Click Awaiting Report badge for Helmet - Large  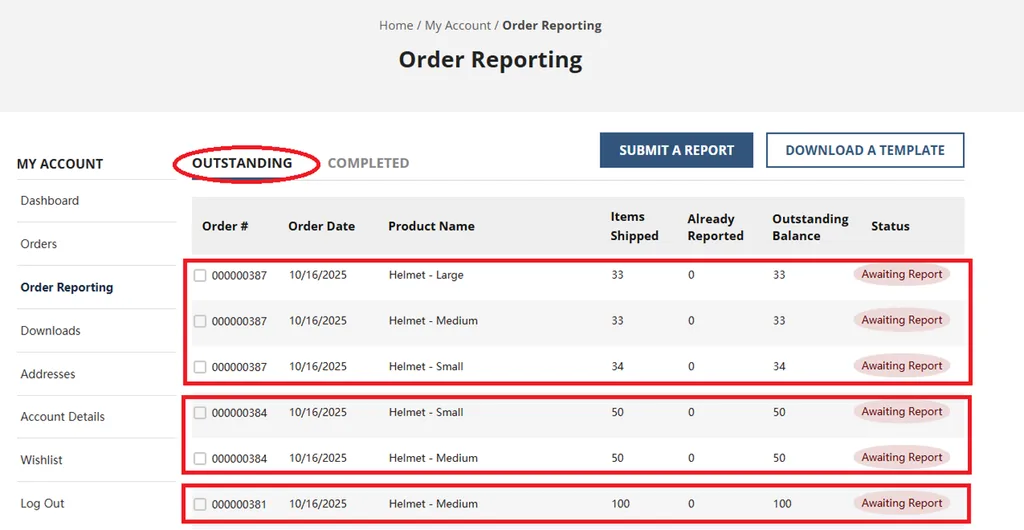point(901,274)
